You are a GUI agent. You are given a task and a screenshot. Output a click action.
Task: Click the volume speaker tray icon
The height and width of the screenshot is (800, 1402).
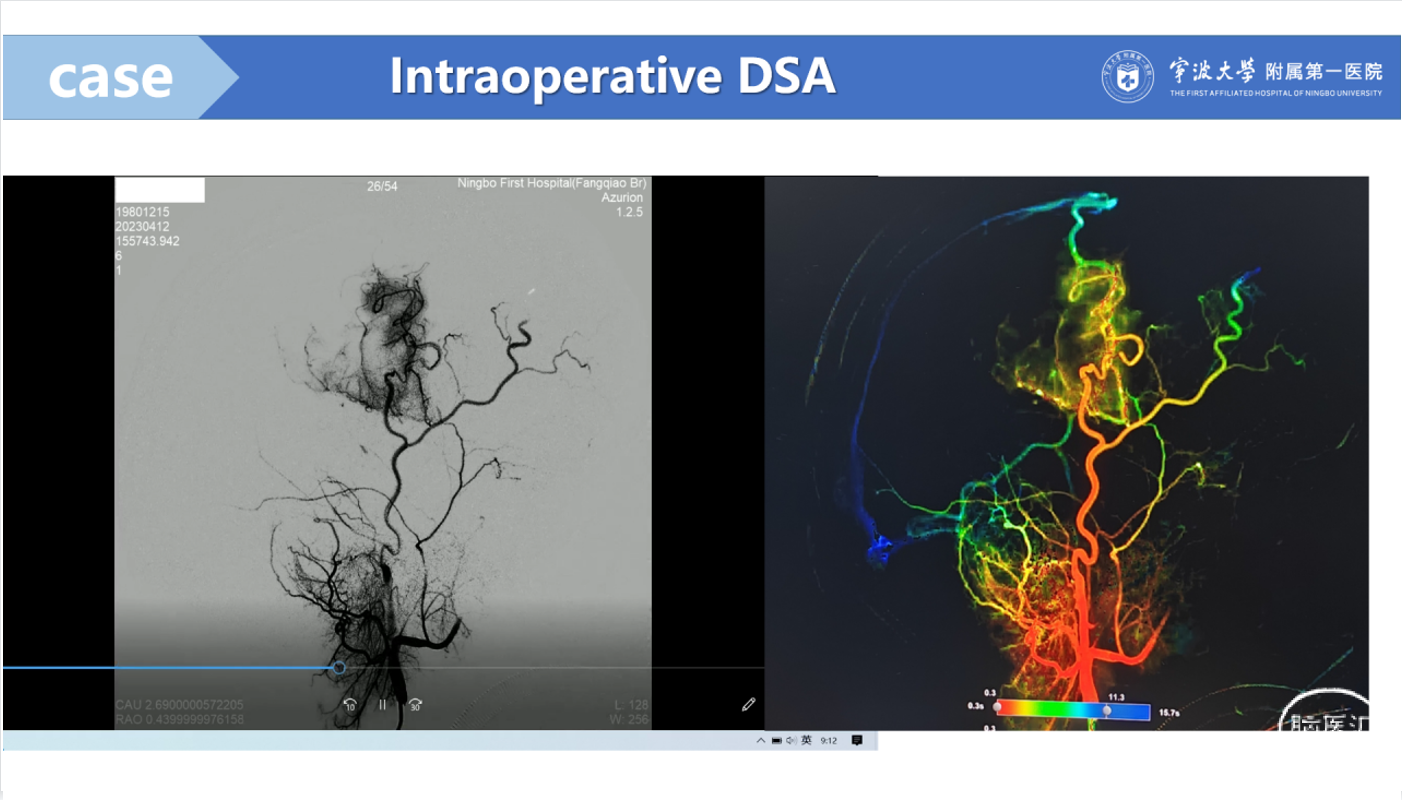coord(791,741)
